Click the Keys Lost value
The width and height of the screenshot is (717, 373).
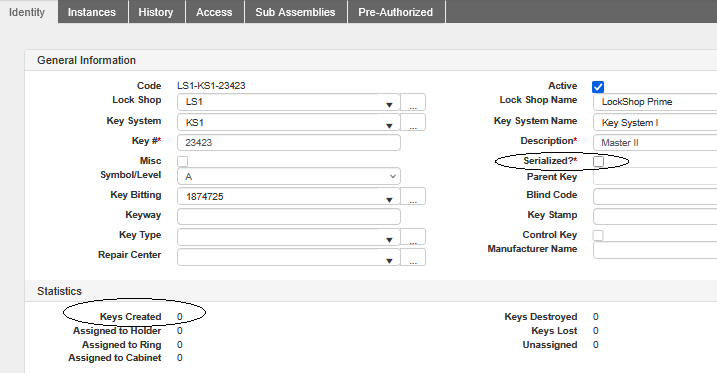pyautogui.click(x=595, y=330)
